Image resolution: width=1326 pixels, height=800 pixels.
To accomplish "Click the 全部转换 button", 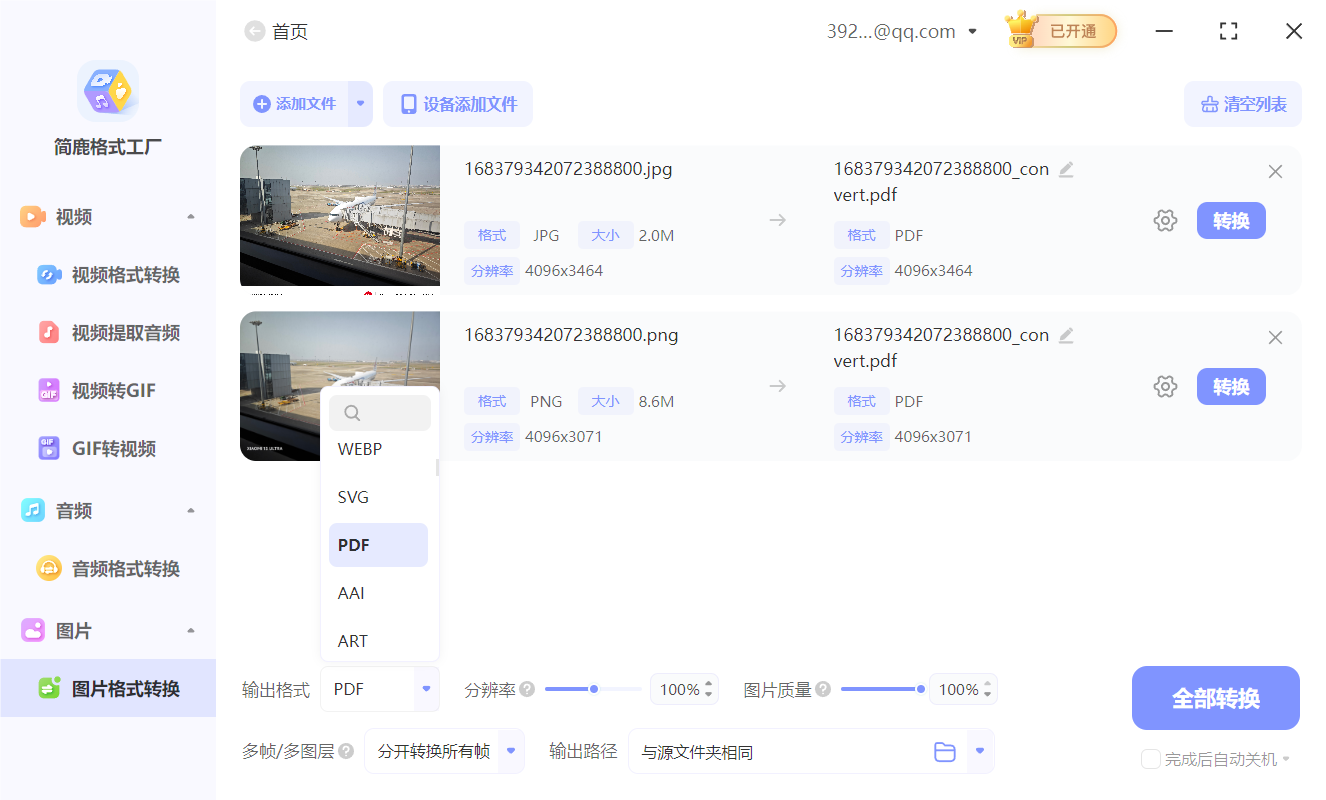I will [x=1215, y=697].
